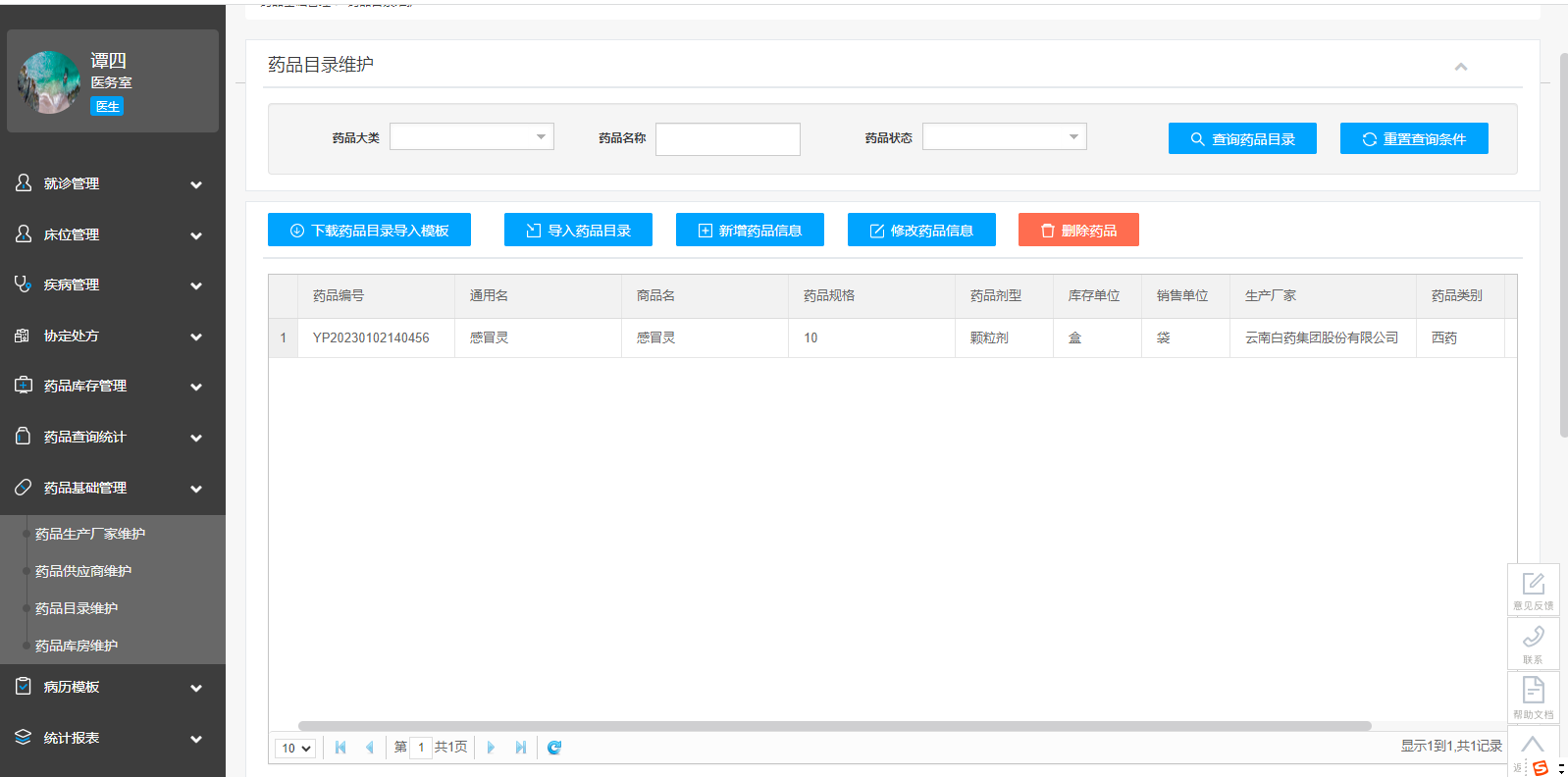The height and width of the screenshot is (777, 1568).
Task: Expand 药品查询统计 menu chevron
Action: (x=196, y=438)
